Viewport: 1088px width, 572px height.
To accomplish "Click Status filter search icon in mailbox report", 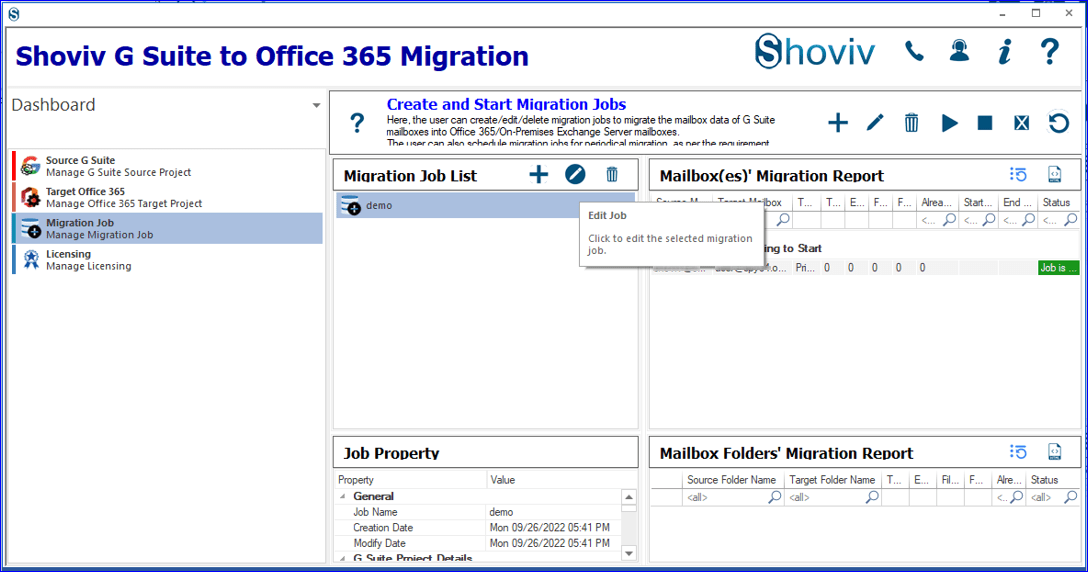I will (x=1071, y=220).
